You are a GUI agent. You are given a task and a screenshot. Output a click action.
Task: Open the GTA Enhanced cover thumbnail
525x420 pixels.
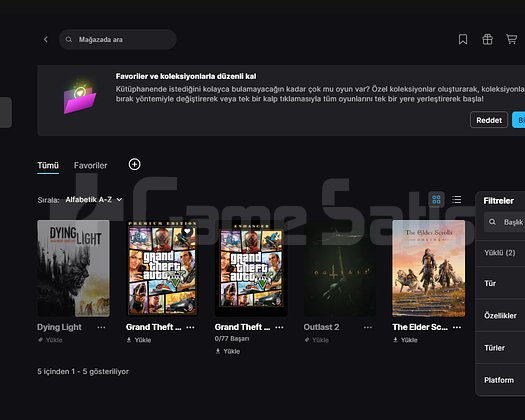[251, 268]
